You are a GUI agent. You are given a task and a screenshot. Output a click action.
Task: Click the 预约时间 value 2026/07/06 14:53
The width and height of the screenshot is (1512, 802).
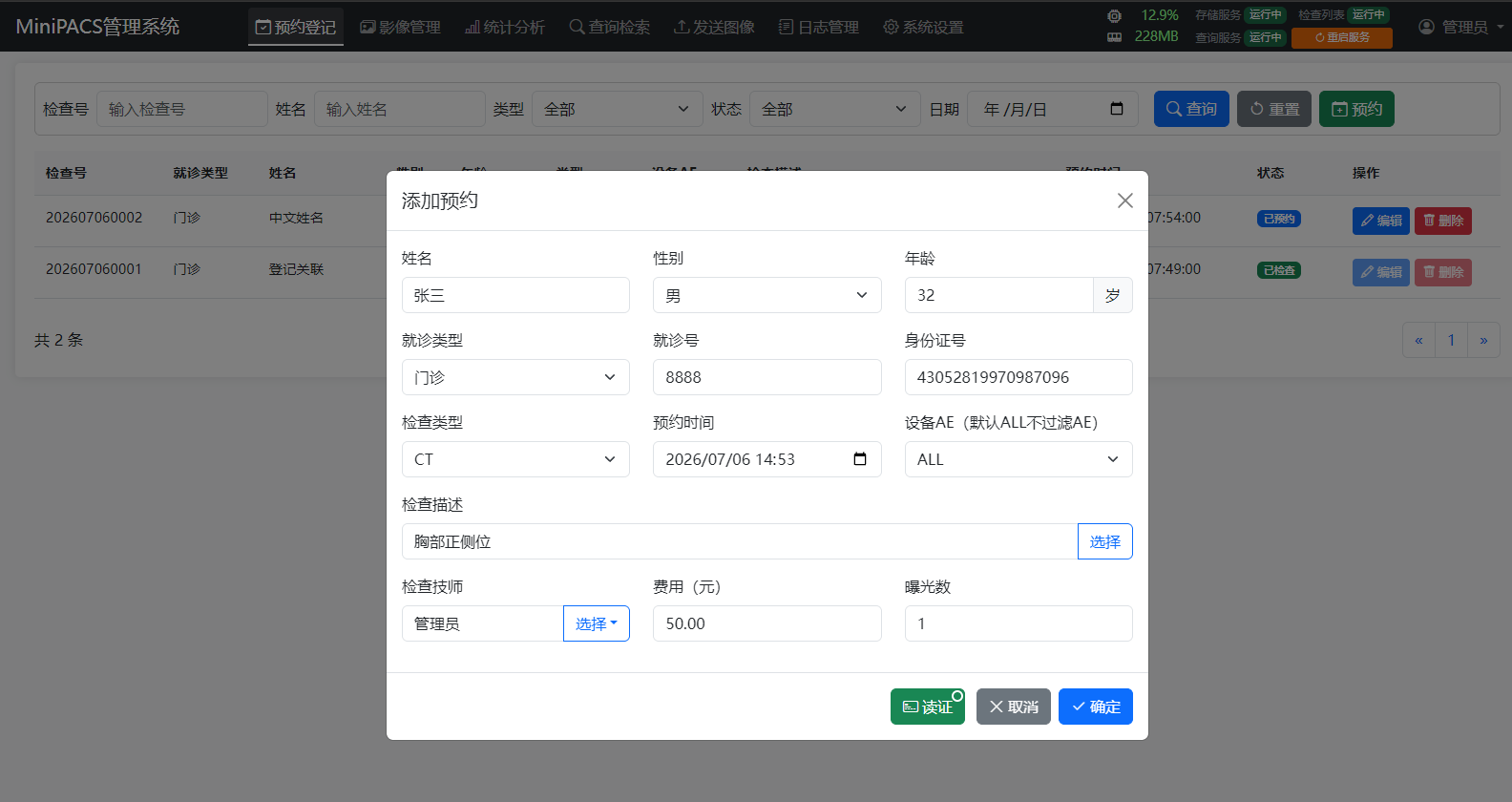[730, 459]
